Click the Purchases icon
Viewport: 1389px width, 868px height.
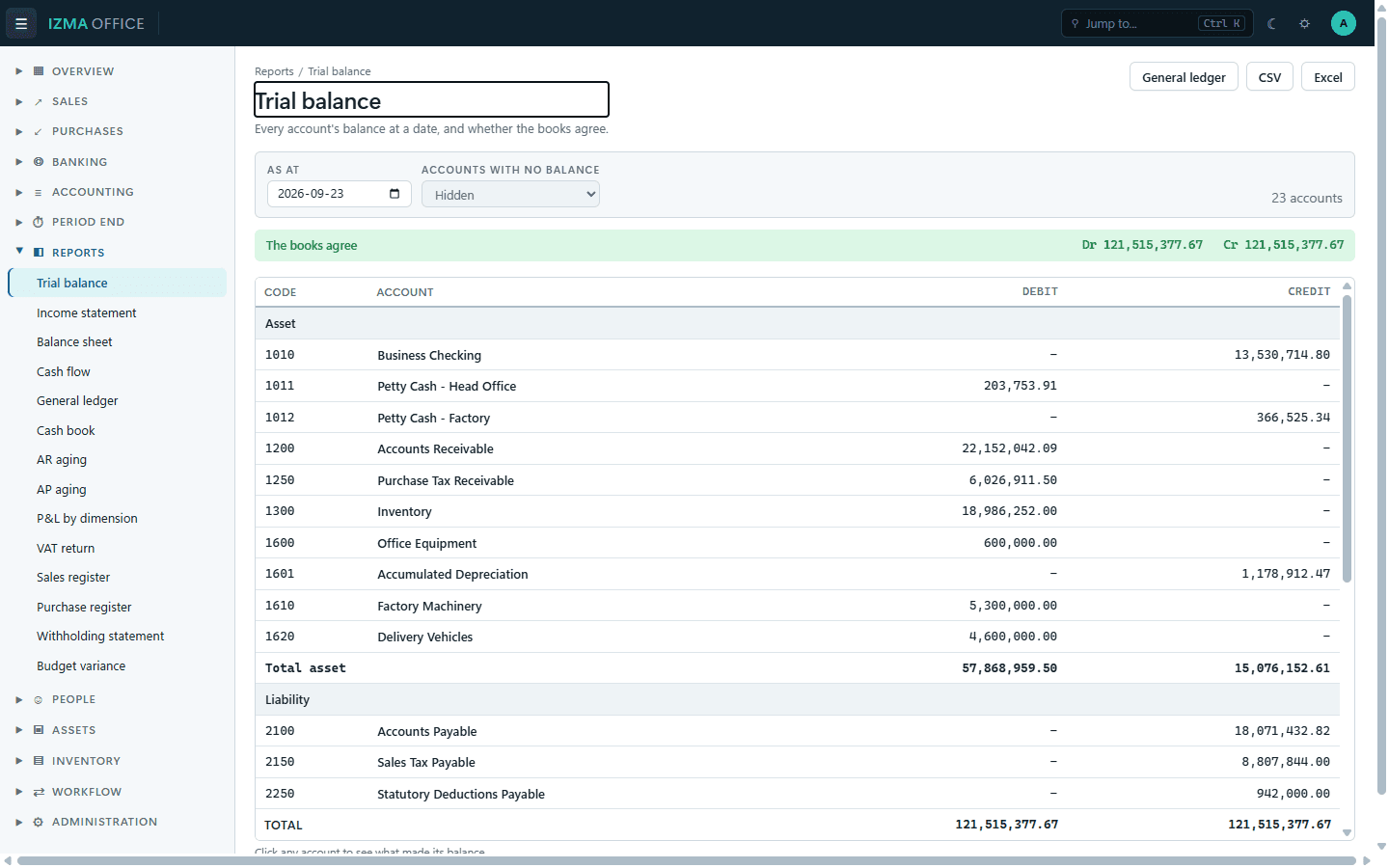[x=39, y=131]
